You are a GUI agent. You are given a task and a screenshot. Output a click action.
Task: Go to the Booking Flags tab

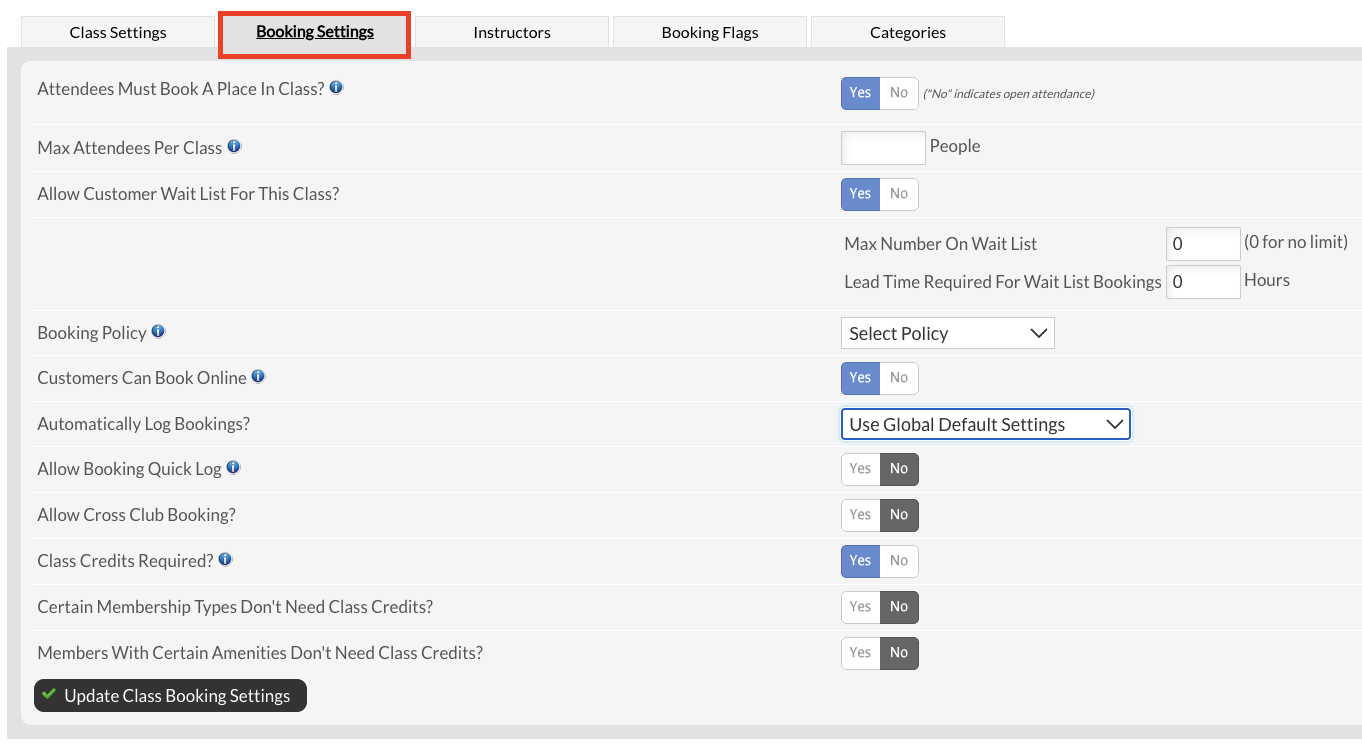tap(710, 32)
